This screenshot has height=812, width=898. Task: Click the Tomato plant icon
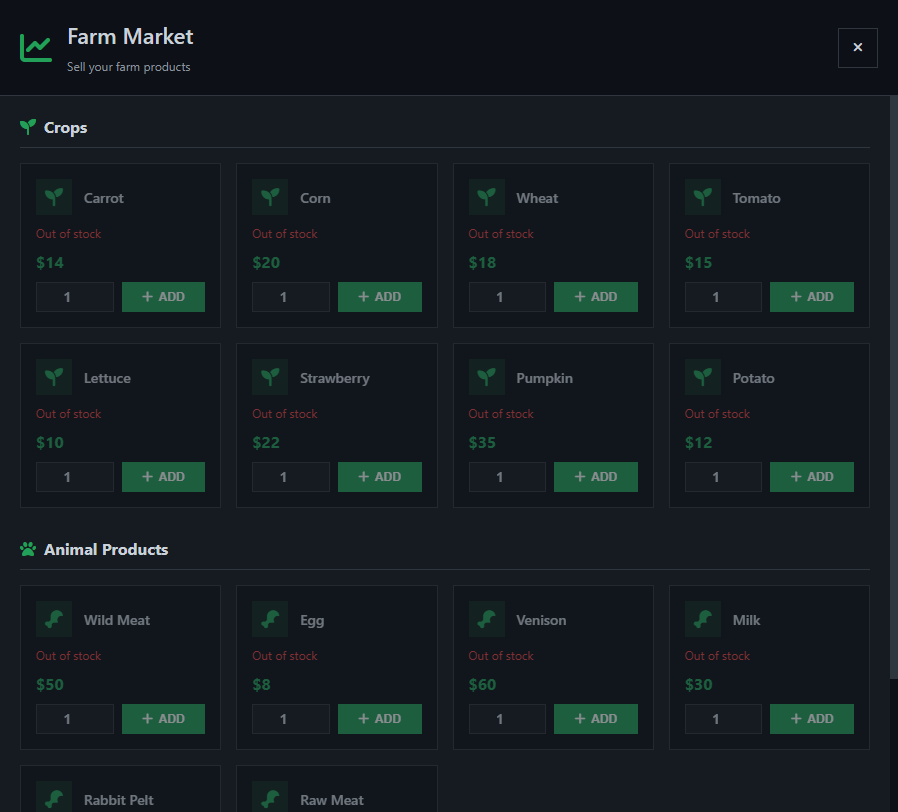tap(703, 197)
